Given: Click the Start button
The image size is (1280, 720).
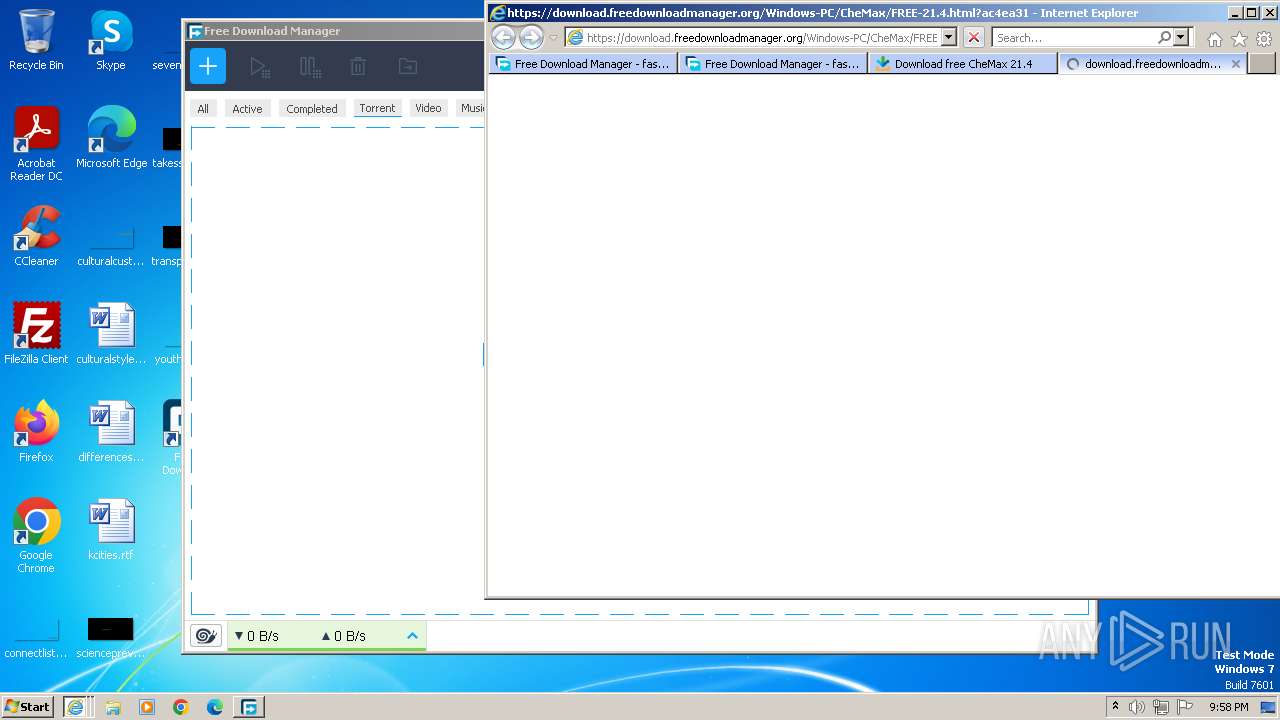Looking at the screenshot, I should tap(27, 706).
